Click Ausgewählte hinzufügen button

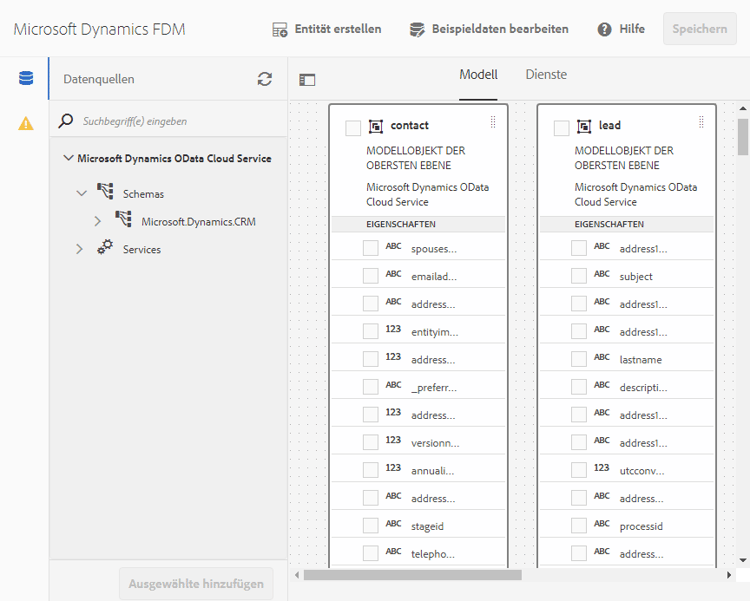coord(196,584)
